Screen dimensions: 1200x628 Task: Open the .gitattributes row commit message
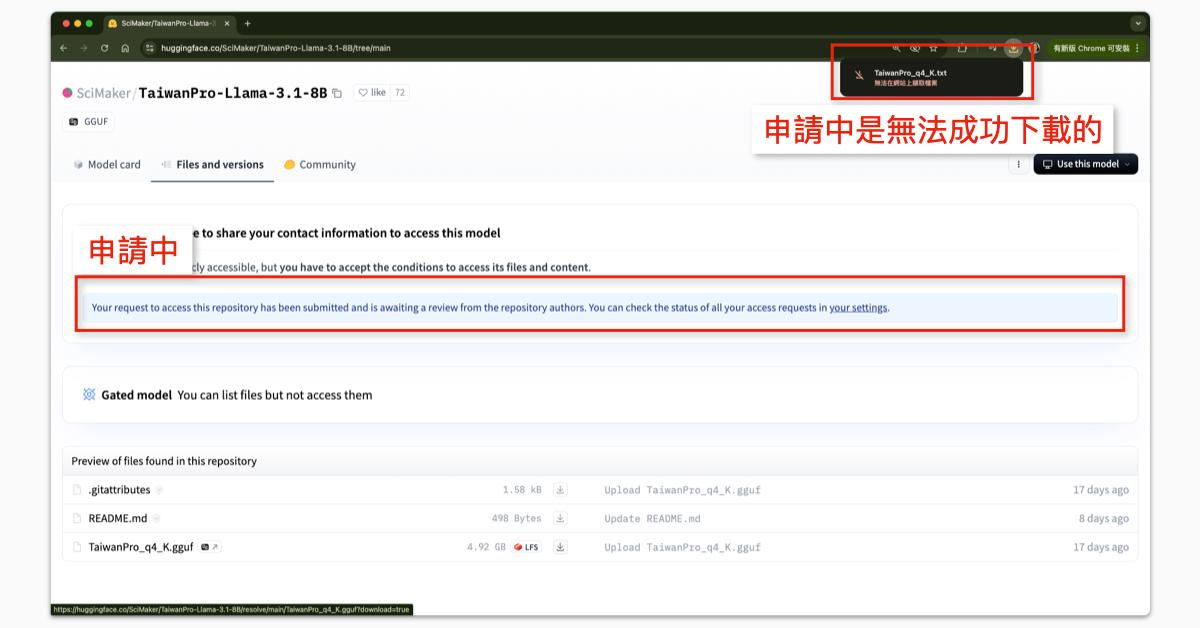point(682,490)
